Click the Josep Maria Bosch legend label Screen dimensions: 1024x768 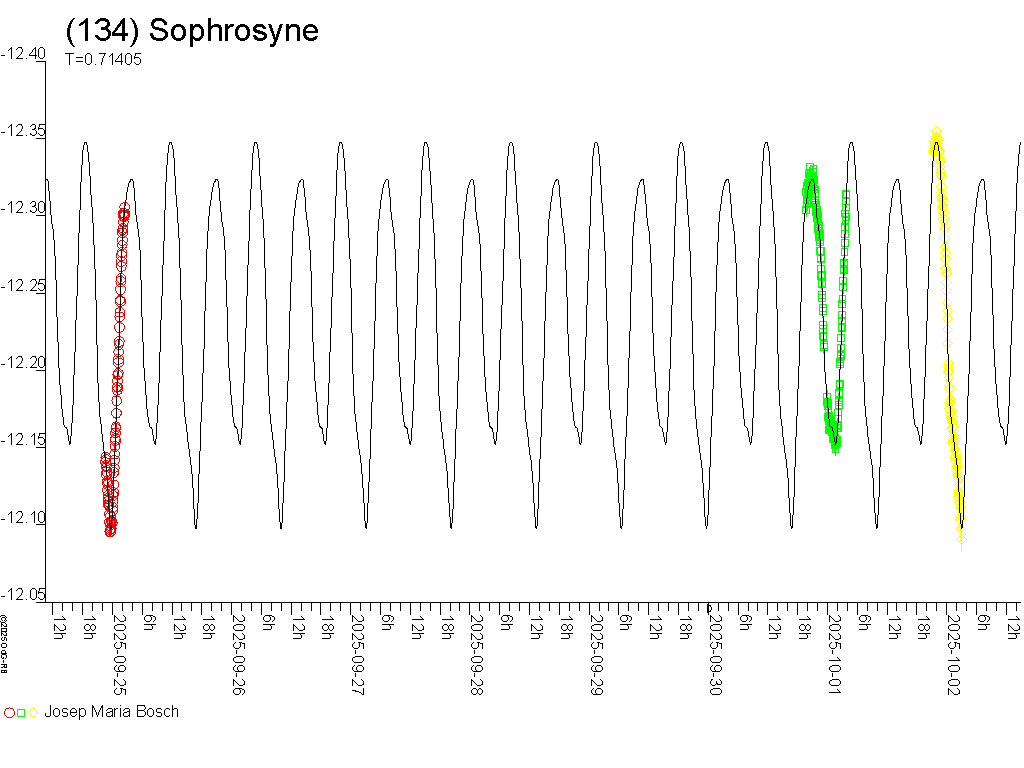(x=111, y=712)
